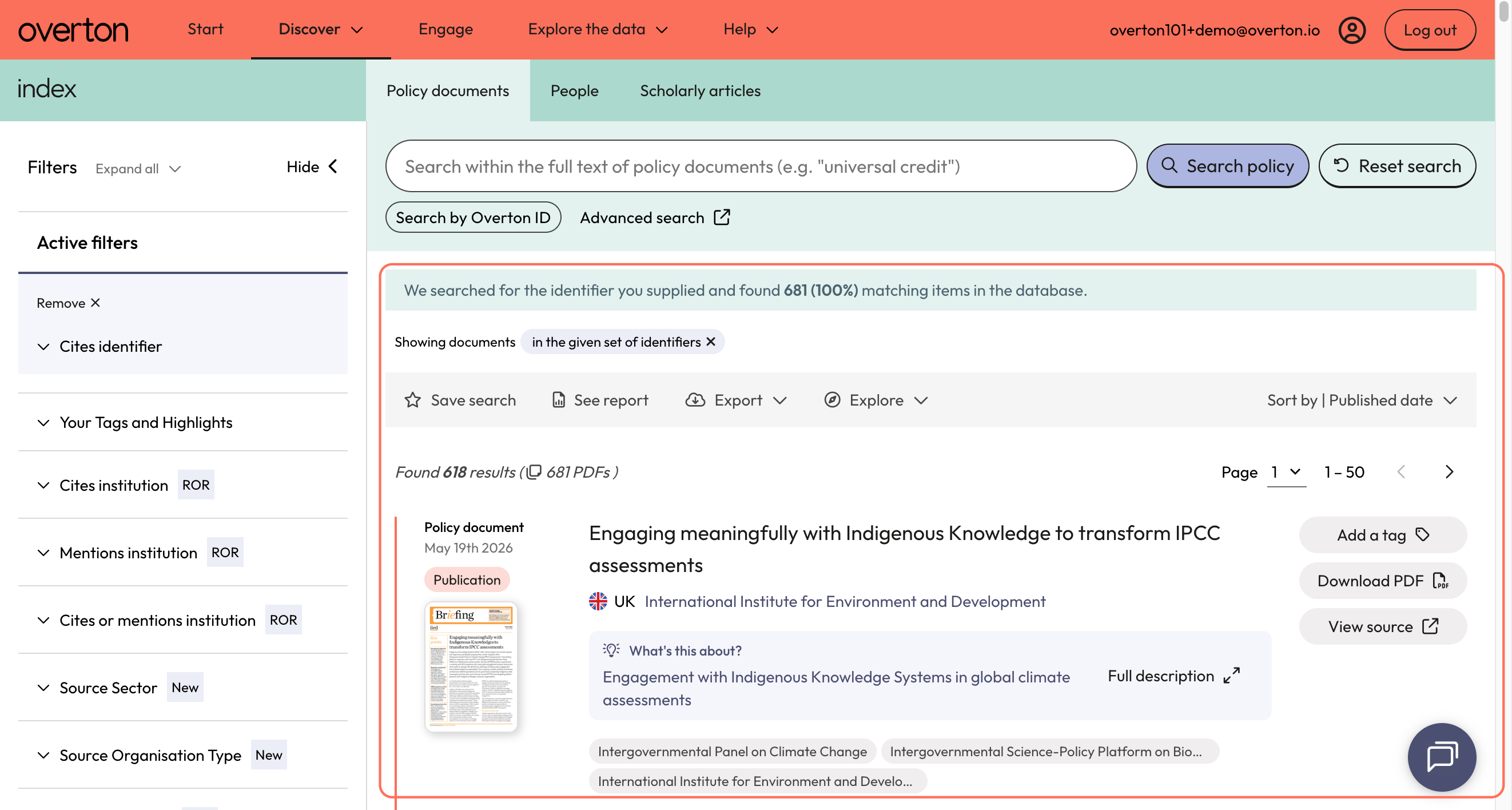This screenshot has height=810, width=1512.
Task: Switch to the People tab
Action: click(574, 90)
